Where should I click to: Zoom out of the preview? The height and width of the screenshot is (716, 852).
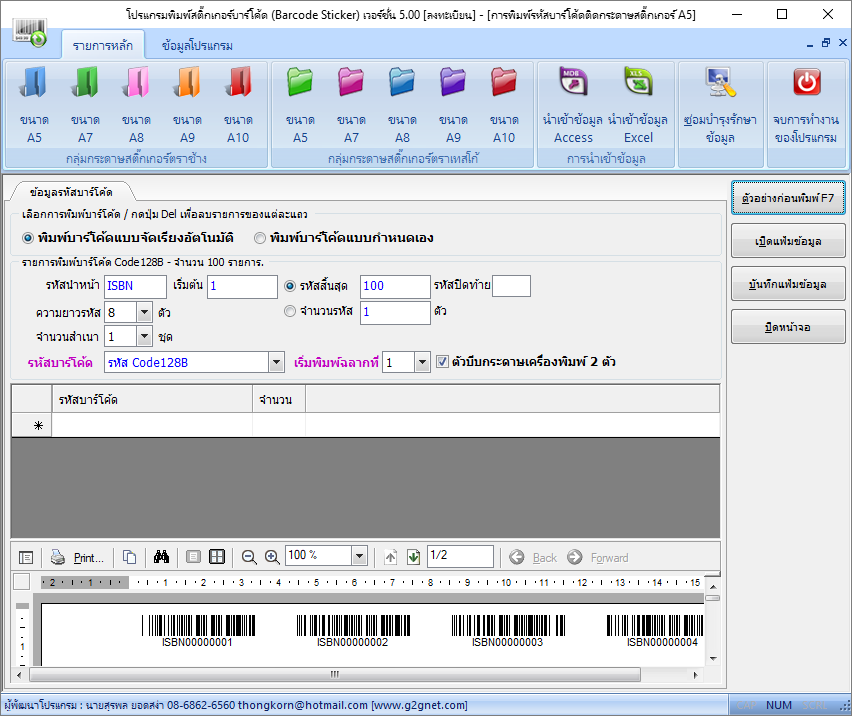(249, 557)
